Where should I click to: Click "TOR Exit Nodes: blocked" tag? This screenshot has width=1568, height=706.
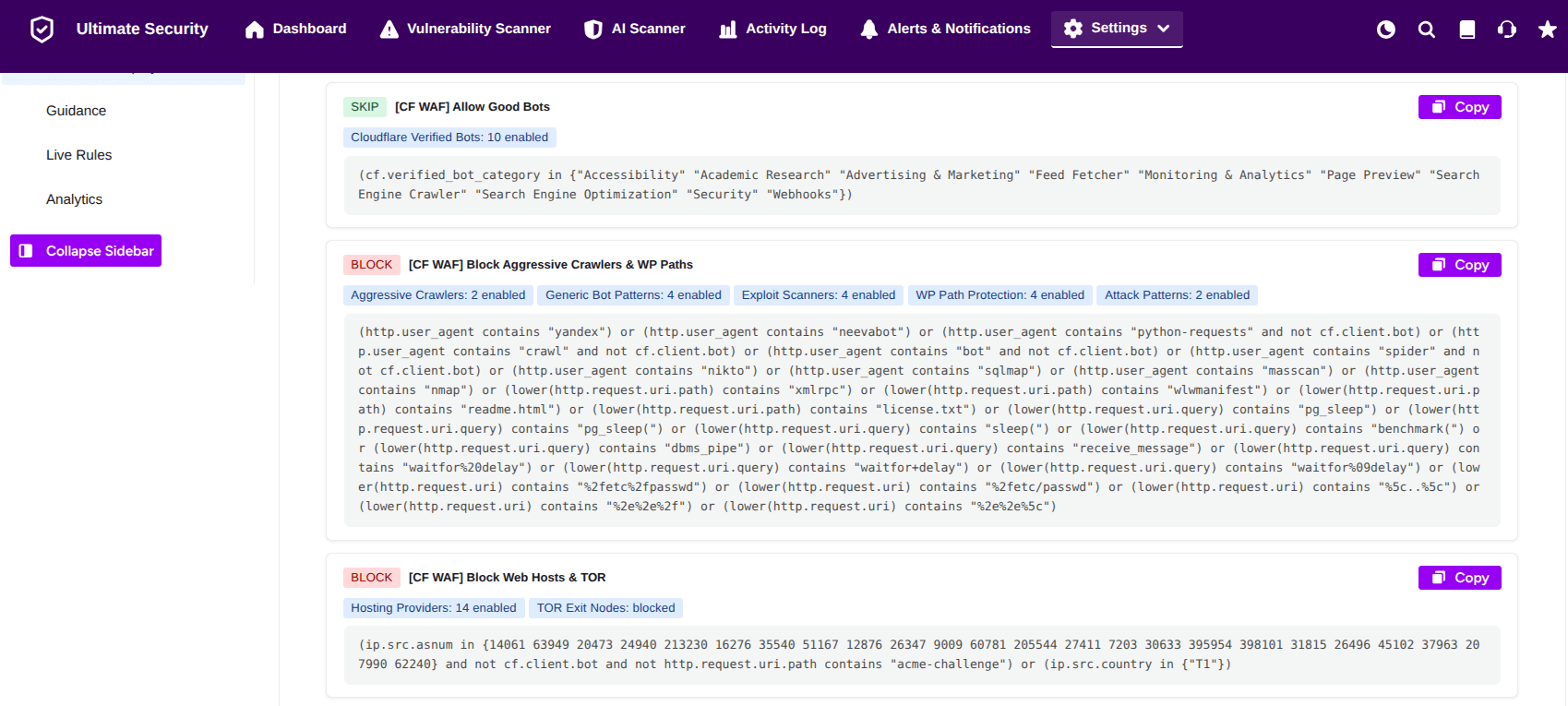click(606, 608)
